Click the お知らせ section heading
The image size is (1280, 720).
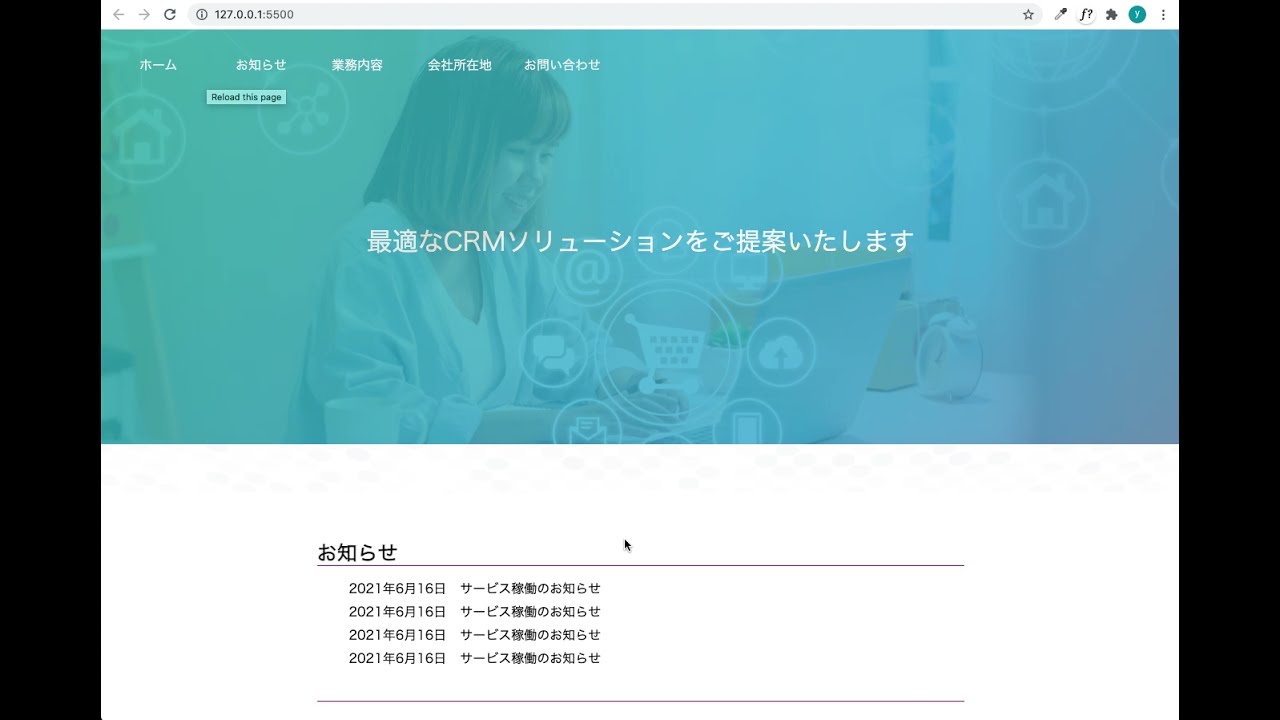point(357,552)
